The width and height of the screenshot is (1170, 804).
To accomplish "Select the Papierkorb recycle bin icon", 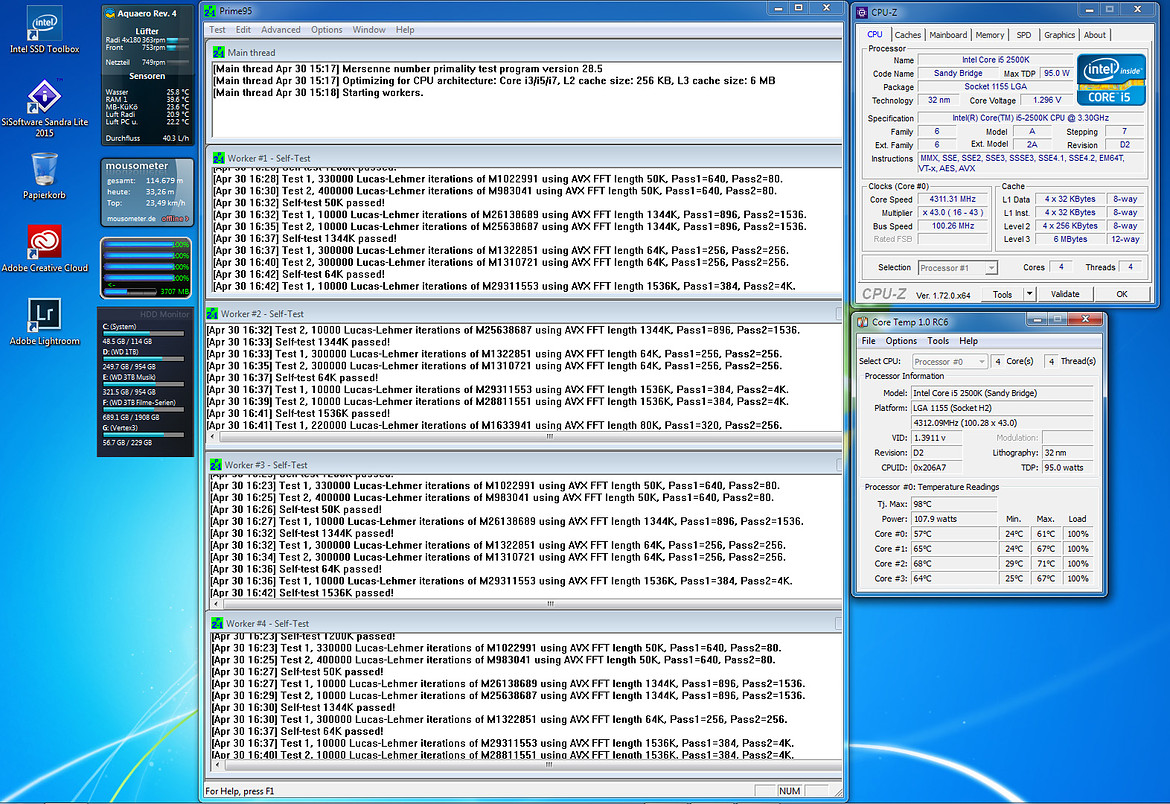I will (x=44, y=175).
